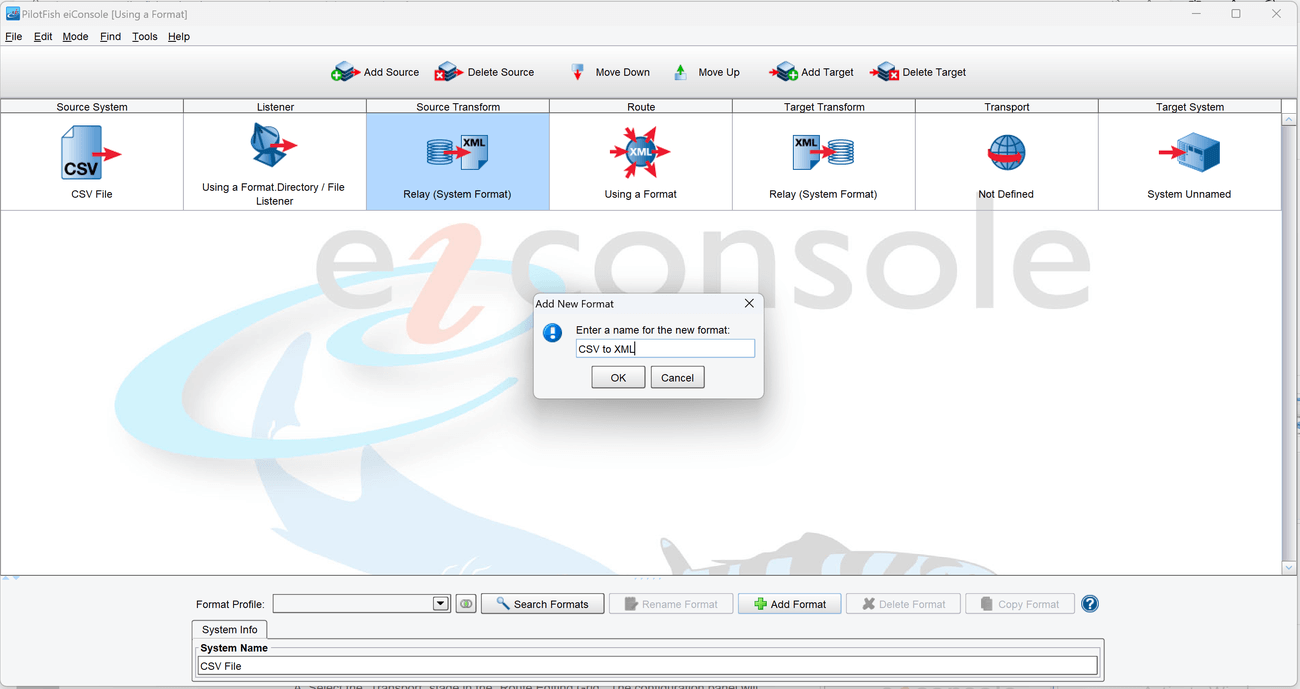
Task: Click the "Format Profile:" label
Action: (230, 604)
